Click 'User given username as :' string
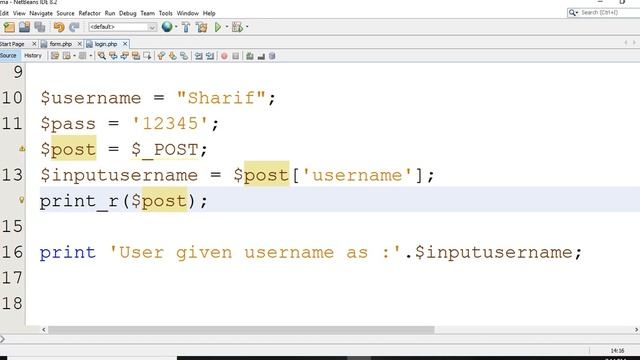Image resolution: width=640 pixels, height=360 pixels. point(255,253)
